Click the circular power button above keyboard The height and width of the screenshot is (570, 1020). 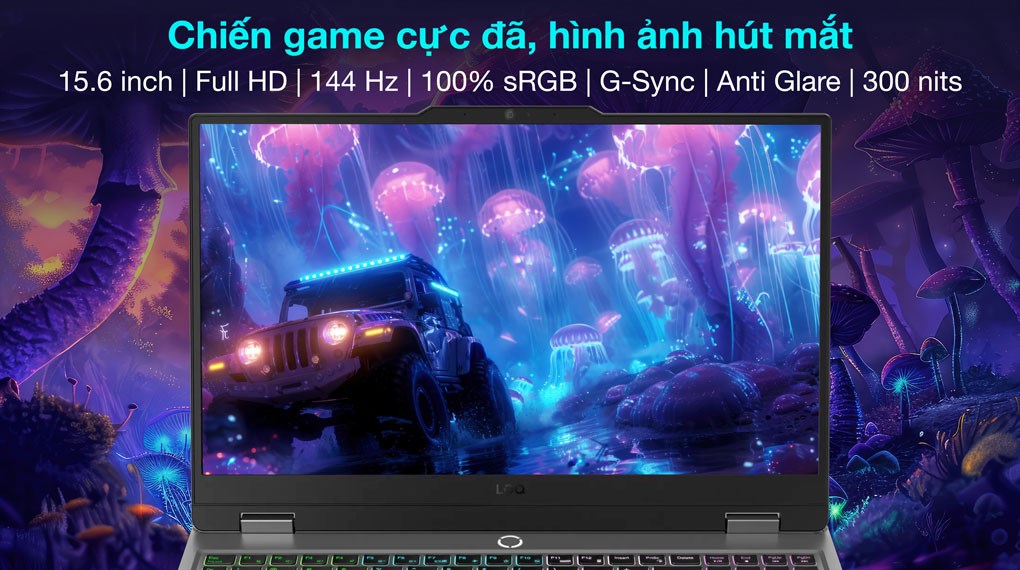510,541
